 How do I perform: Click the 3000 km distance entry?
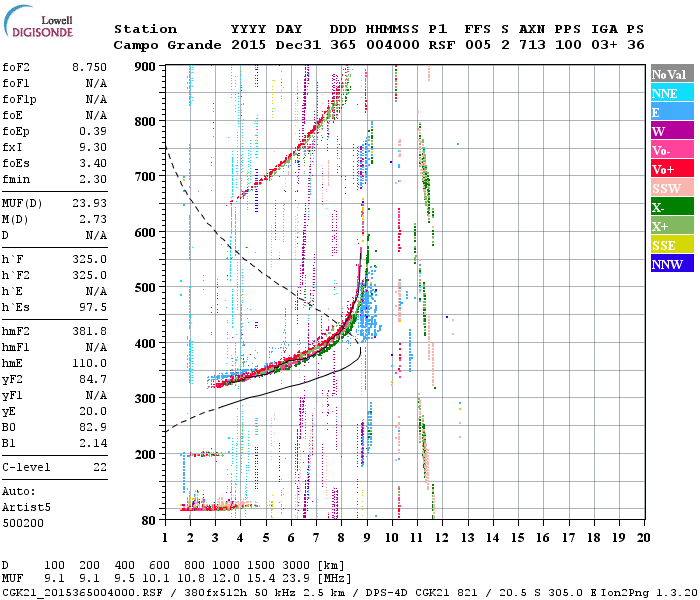pos(296,566)
